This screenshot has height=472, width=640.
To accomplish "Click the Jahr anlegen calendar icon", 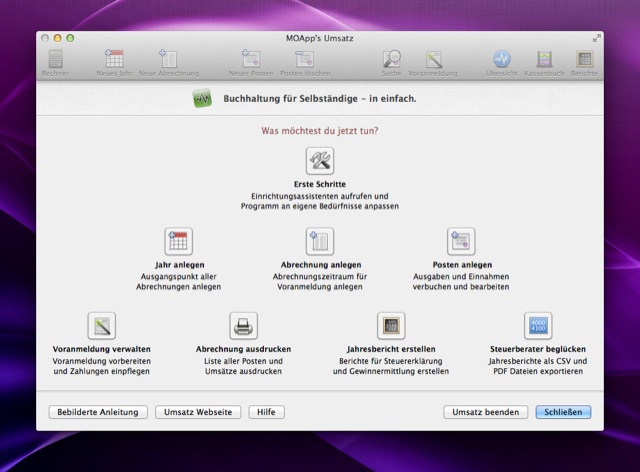I will point(178,241).
